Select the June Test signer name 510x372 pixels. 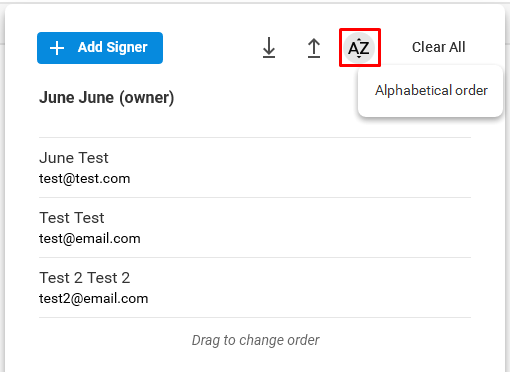[74, 158]
